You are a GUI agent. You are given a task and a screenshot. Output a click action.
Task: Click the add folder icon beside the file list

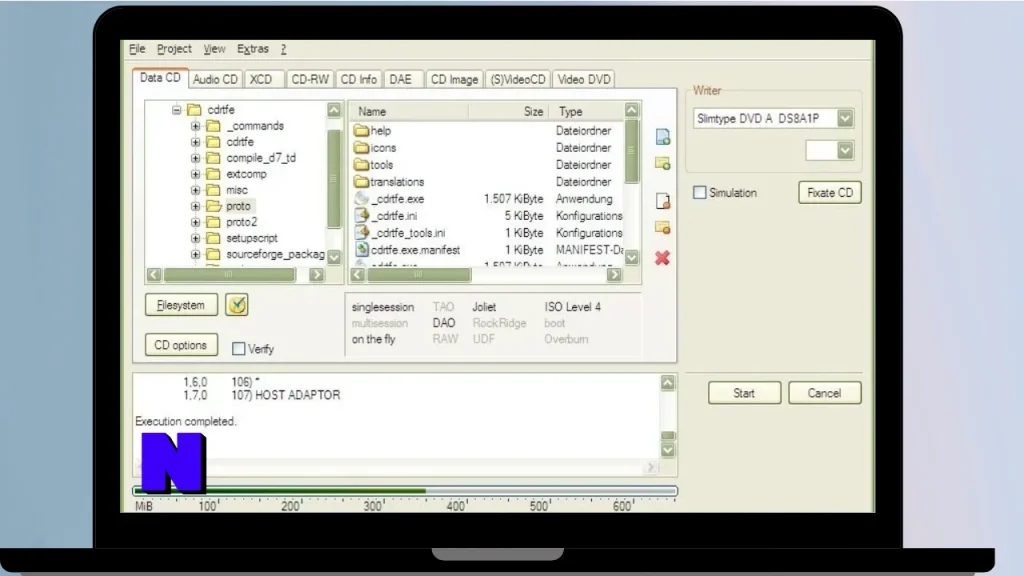pyautogui.click(x=662, y=163)
